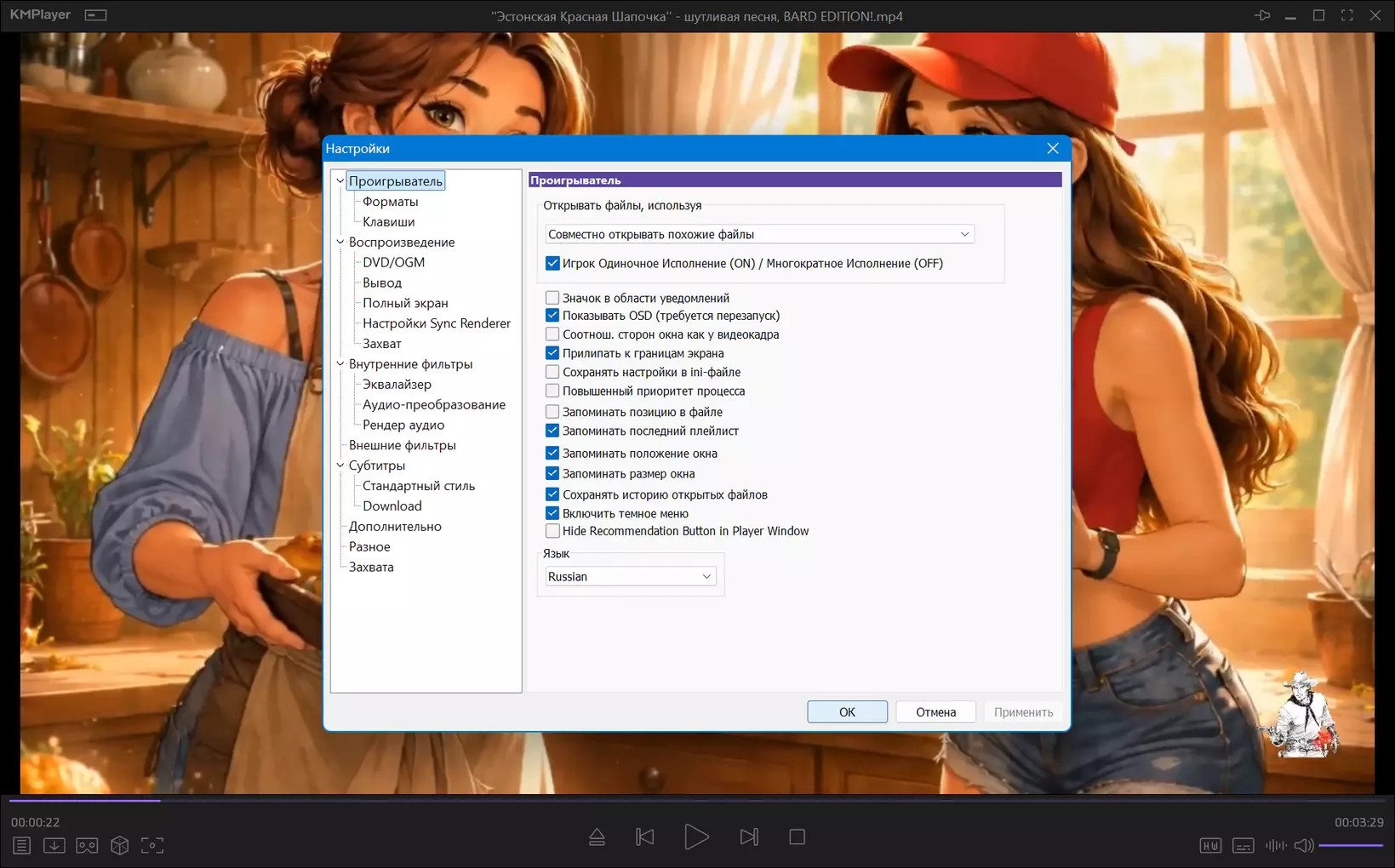Viewport: 1395px width, 868px height.
Task: Click the video seek progress bar
Action: point(697,800)
